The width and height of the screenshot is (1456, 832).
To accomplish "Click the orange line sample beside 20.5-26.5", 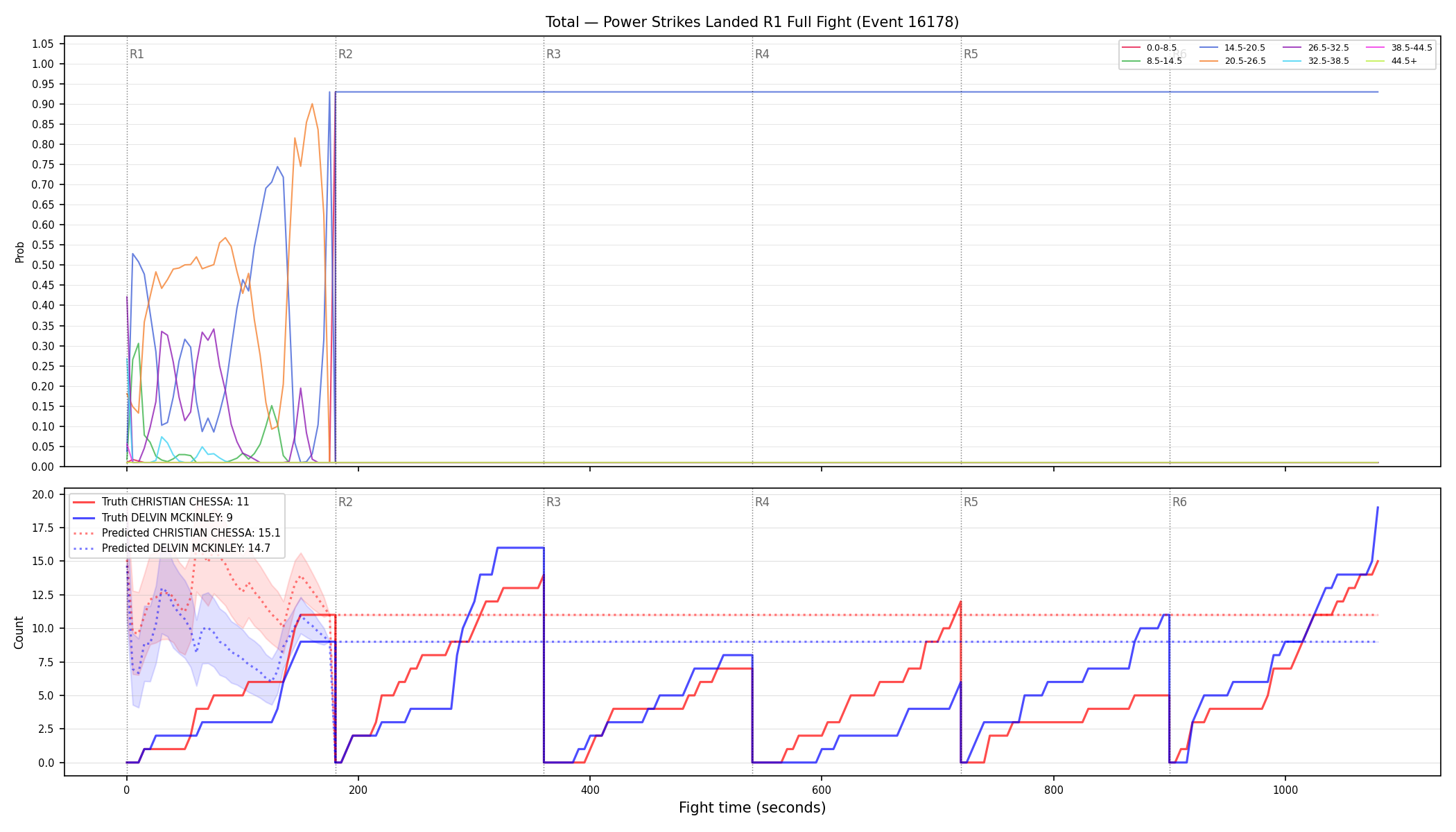I will coord(1209,61).
